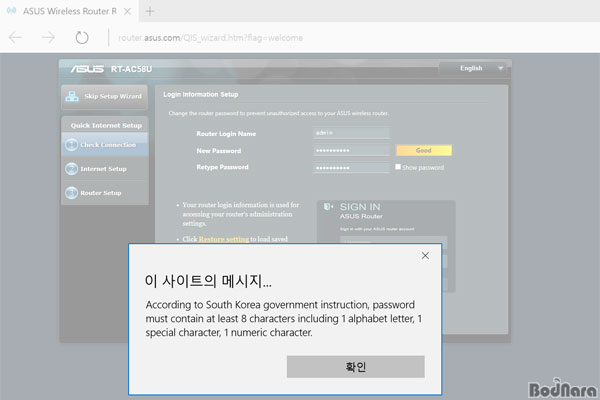The height and width of the screenshot is (400, 600).
Task: Reload the page with refresh icon
Action: 82,38
